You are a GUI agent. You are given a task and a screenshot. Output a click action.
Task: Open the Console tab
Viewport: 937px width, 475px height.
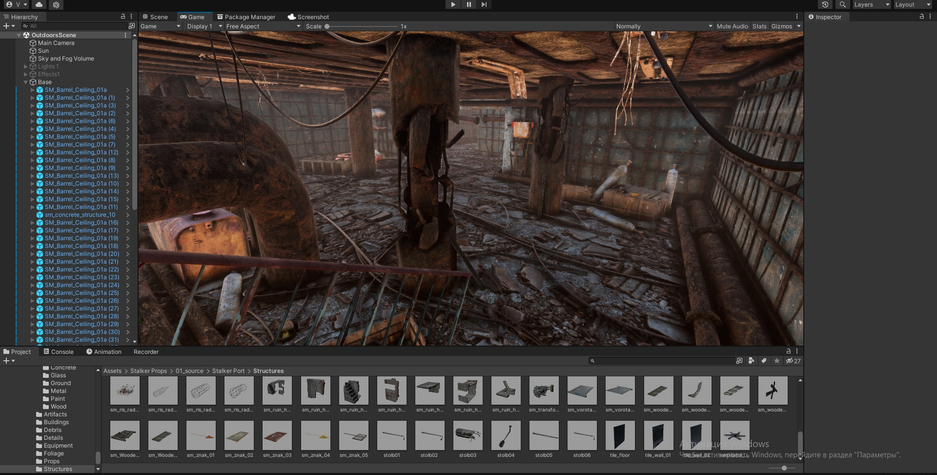point(62,352)
